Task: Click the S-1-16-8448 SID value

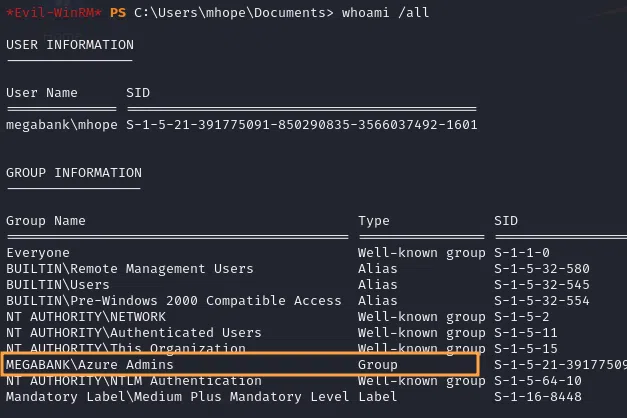Action: (537, 397)
